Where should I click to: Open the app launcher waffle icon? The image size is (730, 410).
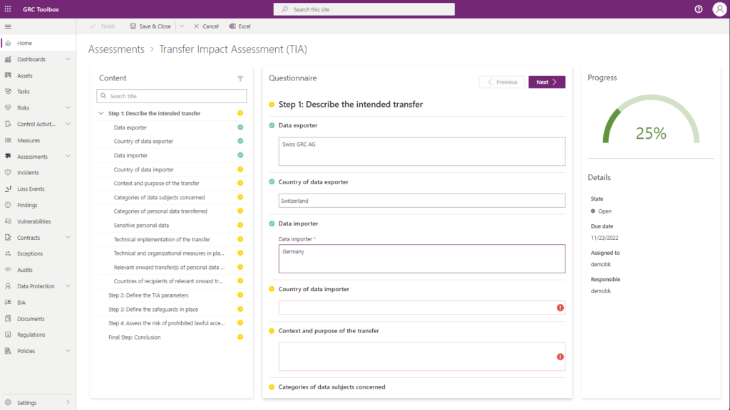[x=8, y=9]
